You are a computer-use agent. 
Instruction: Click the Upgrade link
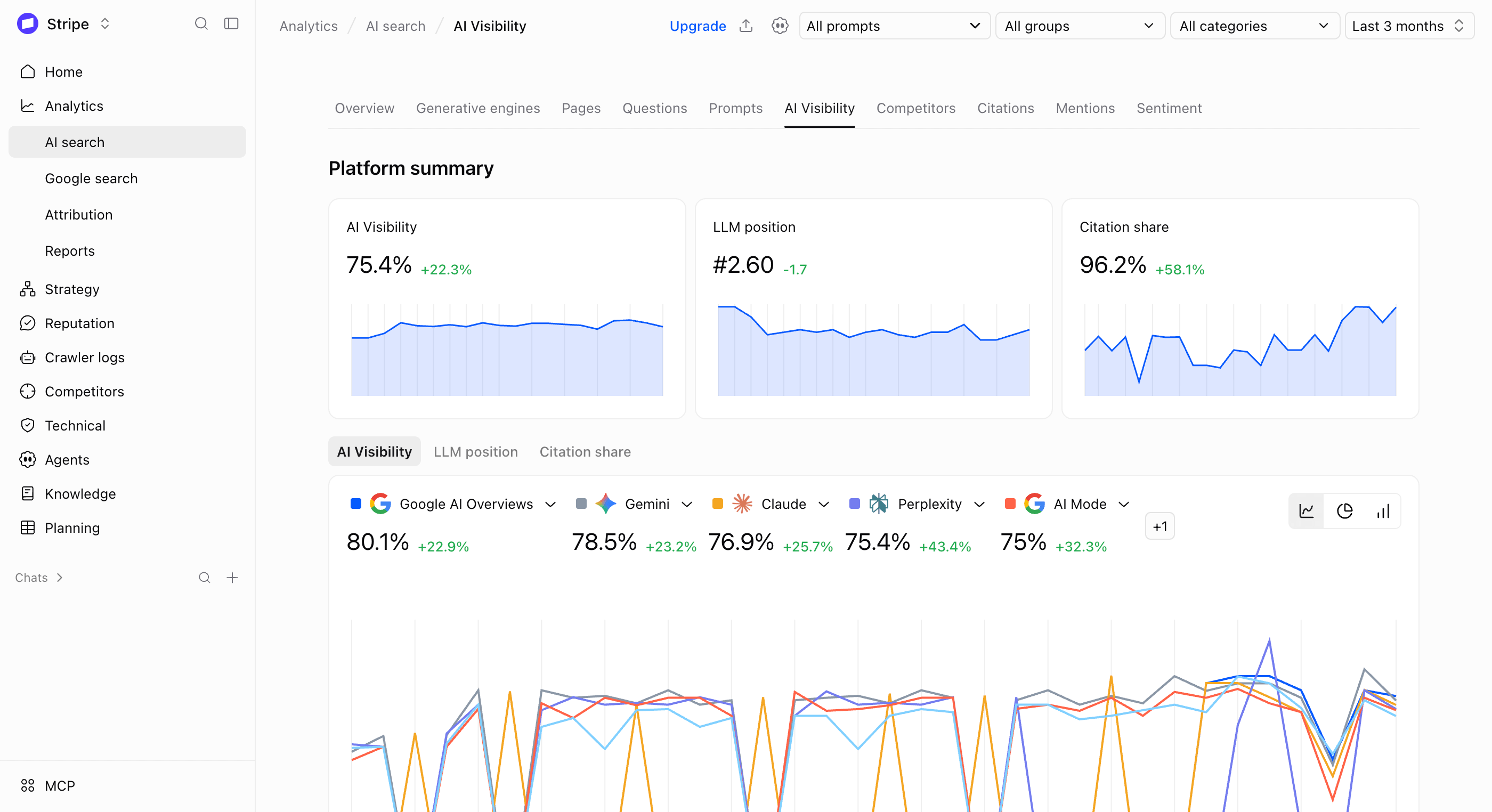click(698, 26)
